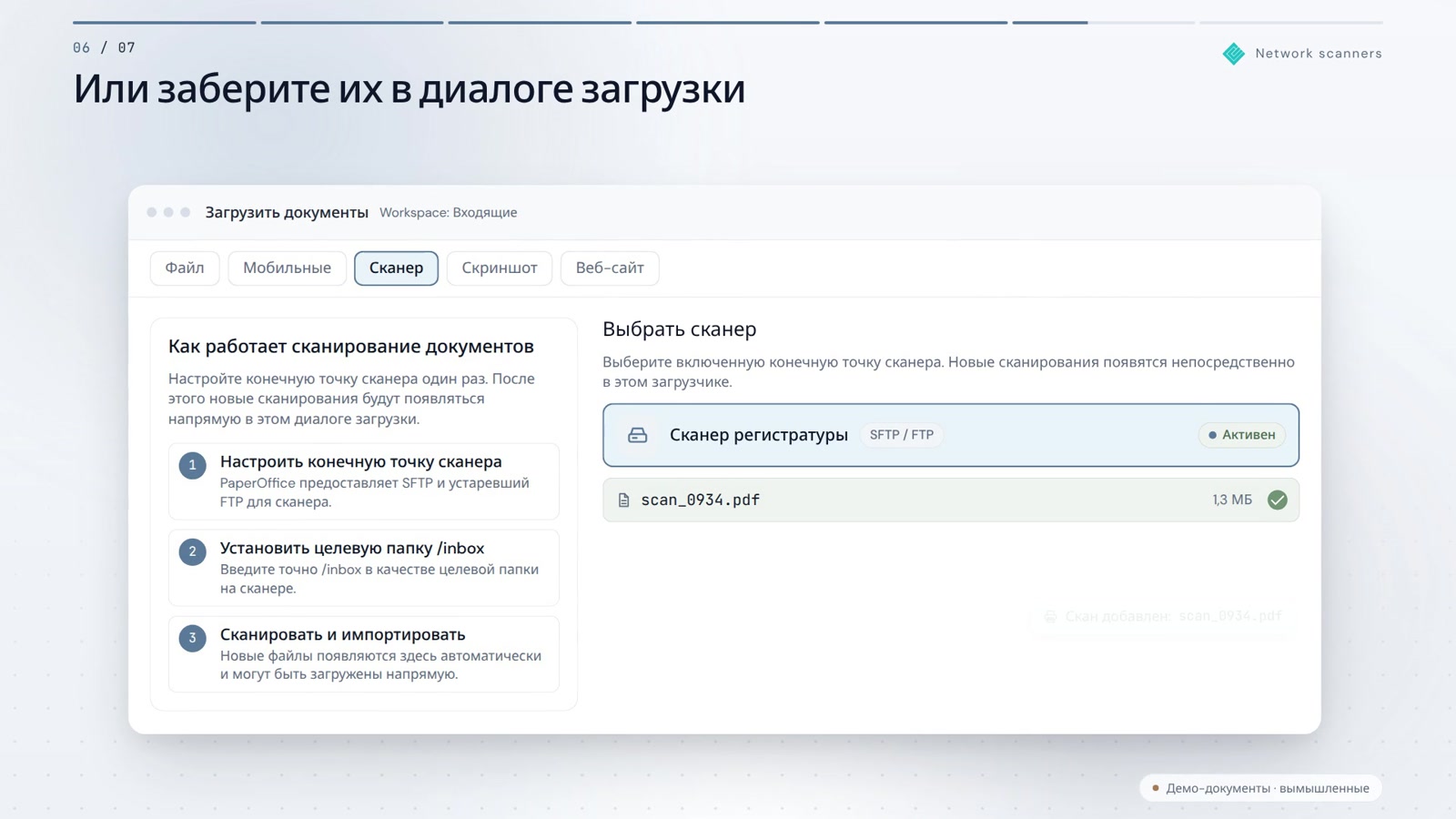The width and height of the screenshot is (1456, 819).
Task: Click the Network scanners diamond logo
Action: [x=1234, y=54]
